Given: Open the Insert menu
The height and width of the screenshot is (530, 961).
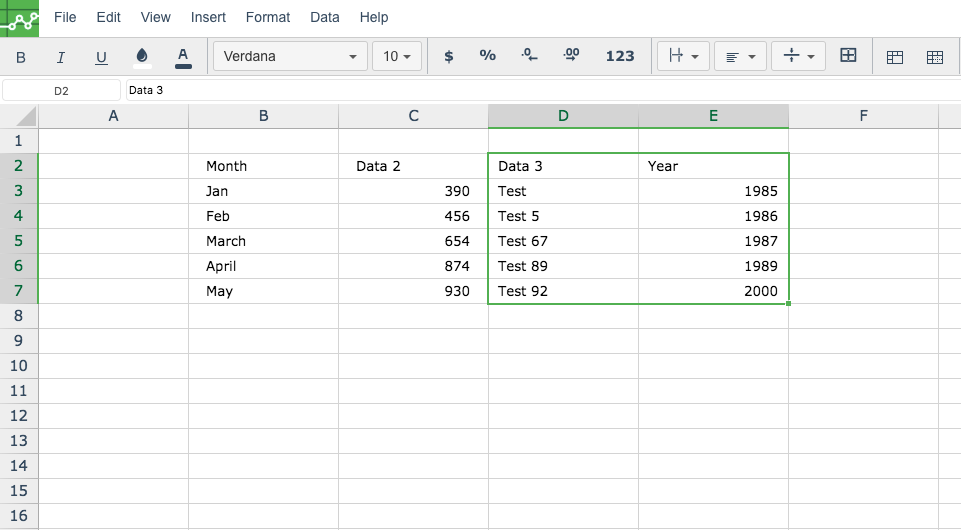Looking at the screenshot, I should pos(208,17).
